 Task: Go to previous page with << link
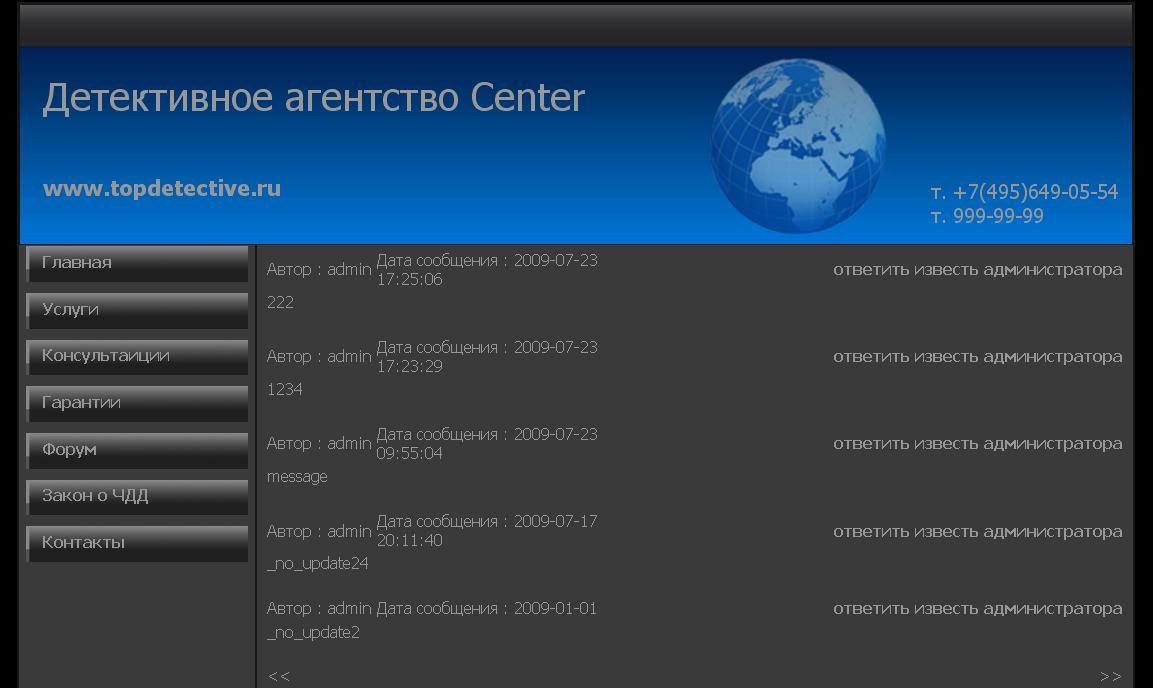[279, 676]
